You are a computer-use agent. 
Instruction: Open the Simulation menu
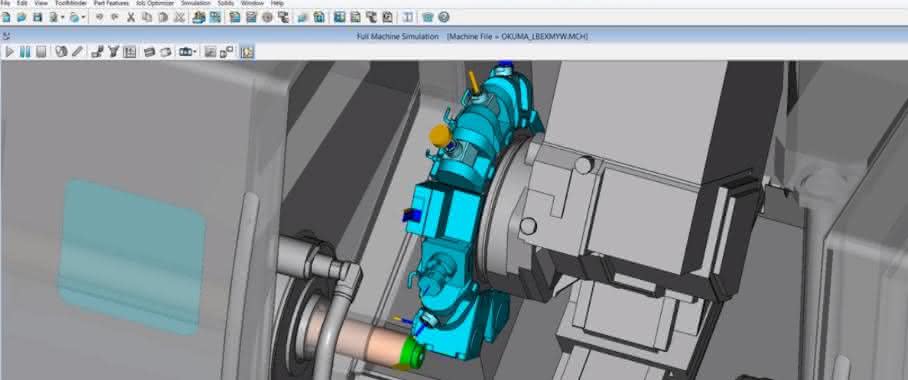tap(196, 3)
